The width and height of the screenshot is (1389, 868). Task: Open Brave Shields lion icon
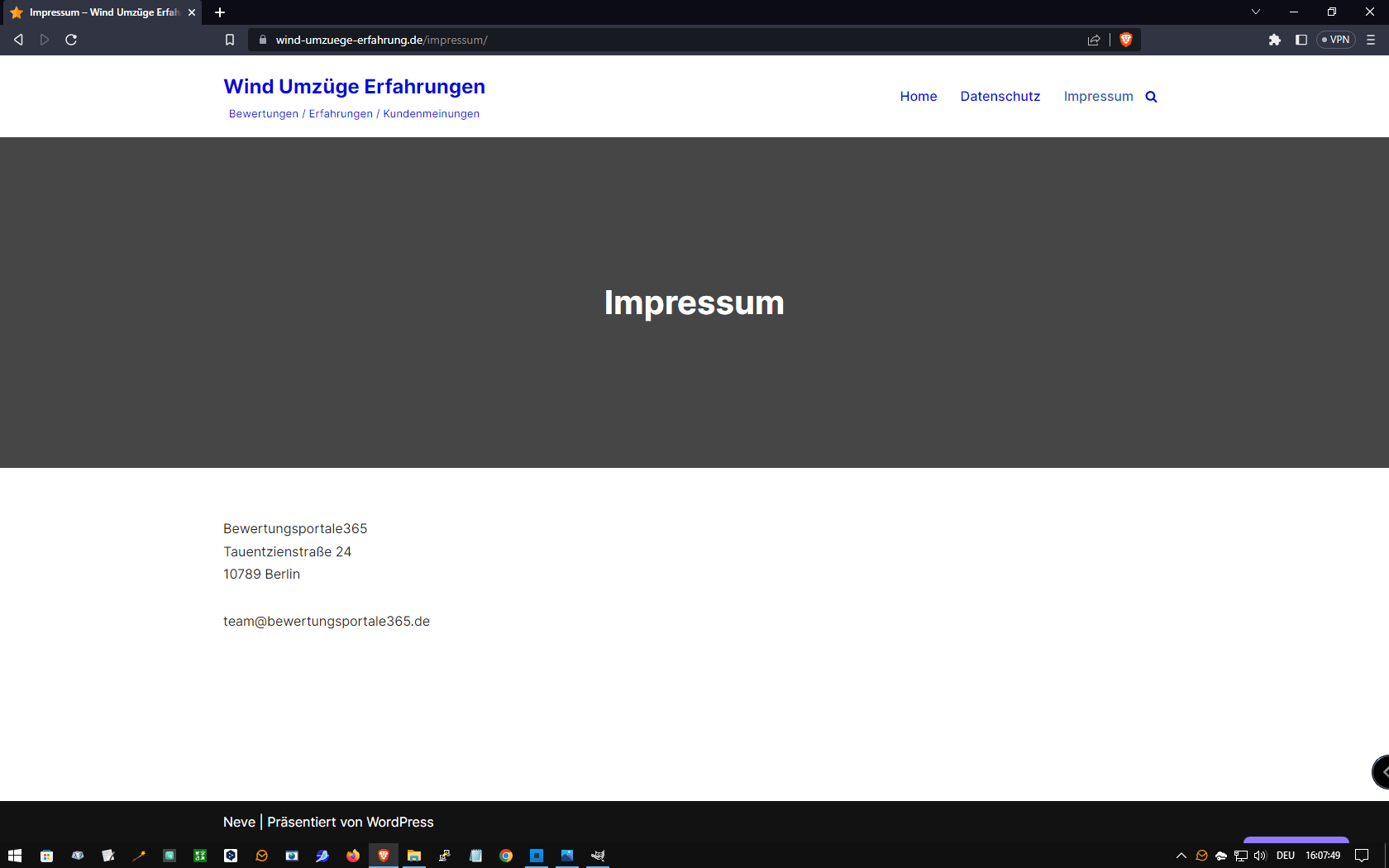1125,40
